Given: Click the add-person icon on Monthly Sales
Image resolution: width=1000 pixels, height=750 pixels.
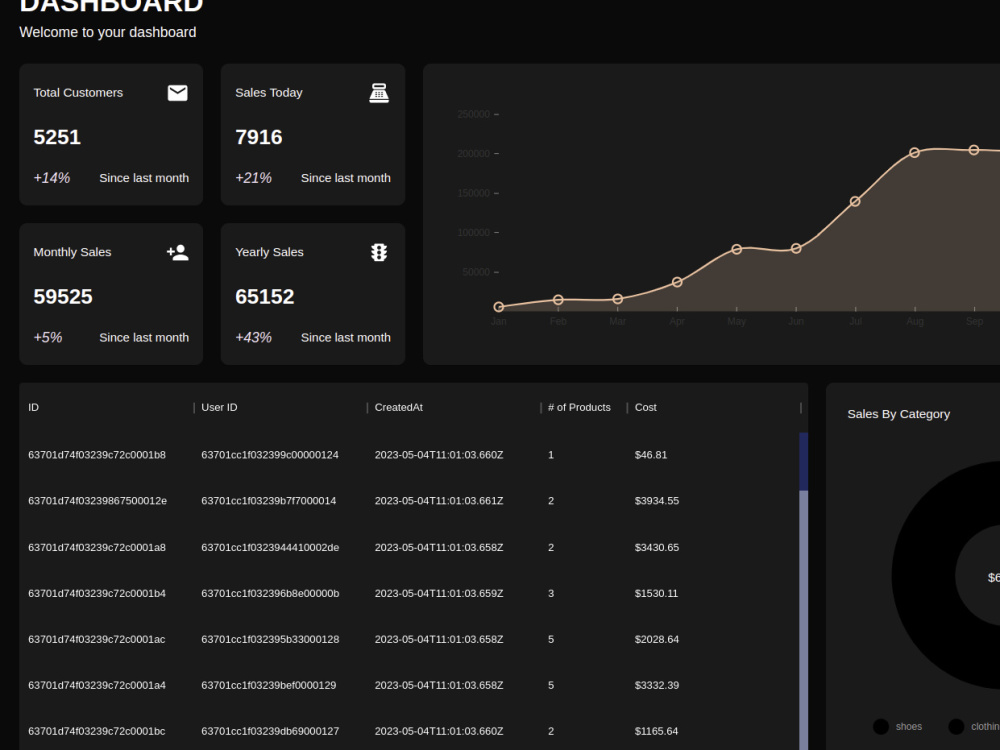Looking at the screenshot, I should click(x=177, y=253).
